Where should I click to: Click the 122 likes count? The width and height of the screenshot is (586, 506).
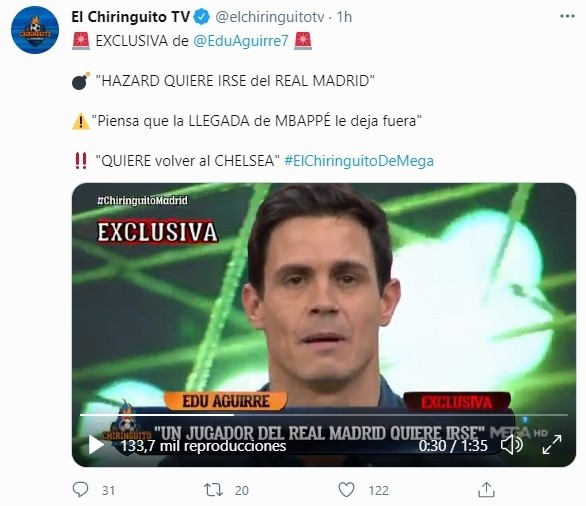pos(379,490)
